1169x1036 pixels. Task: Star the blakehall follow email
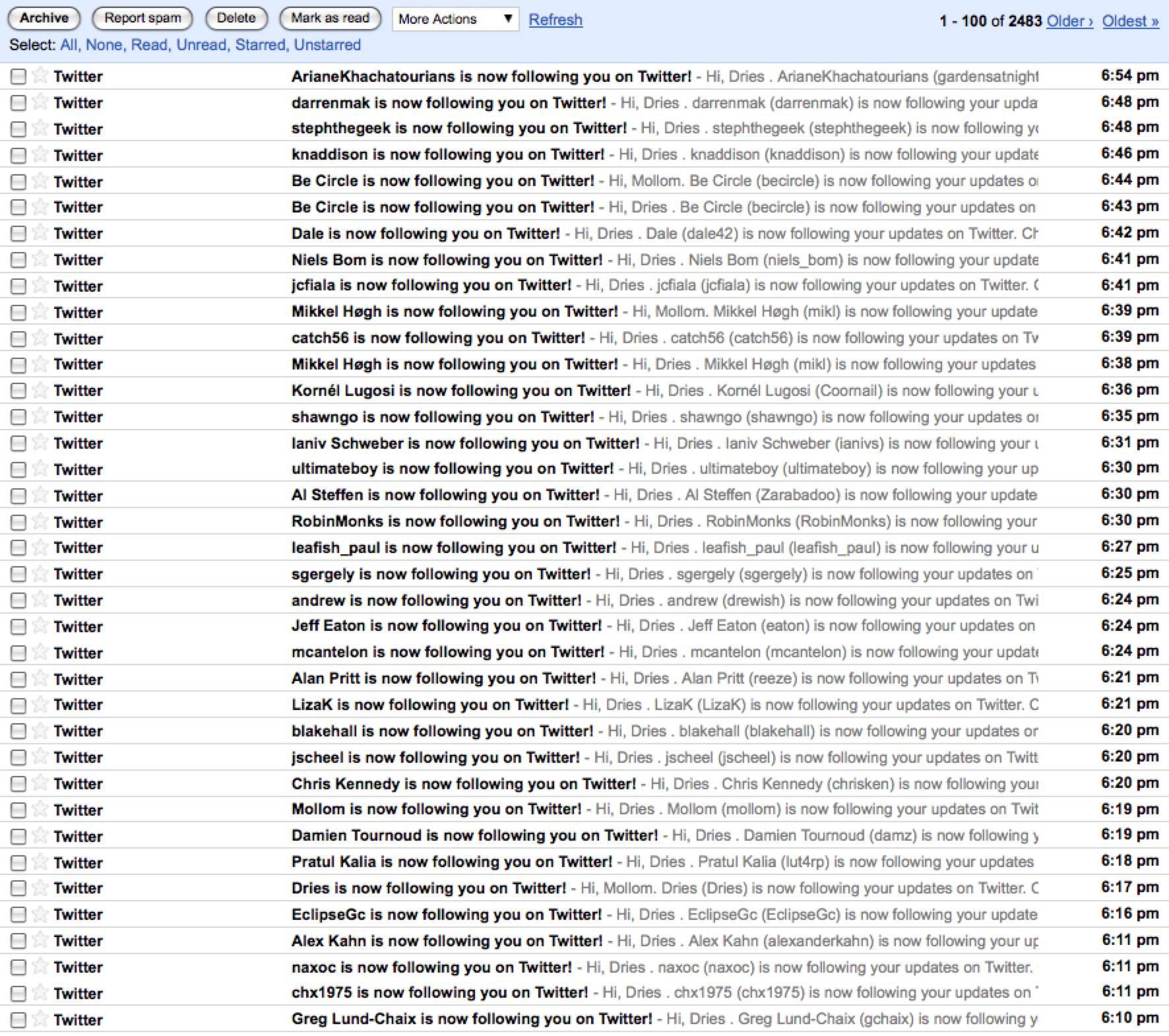(40, 730)
